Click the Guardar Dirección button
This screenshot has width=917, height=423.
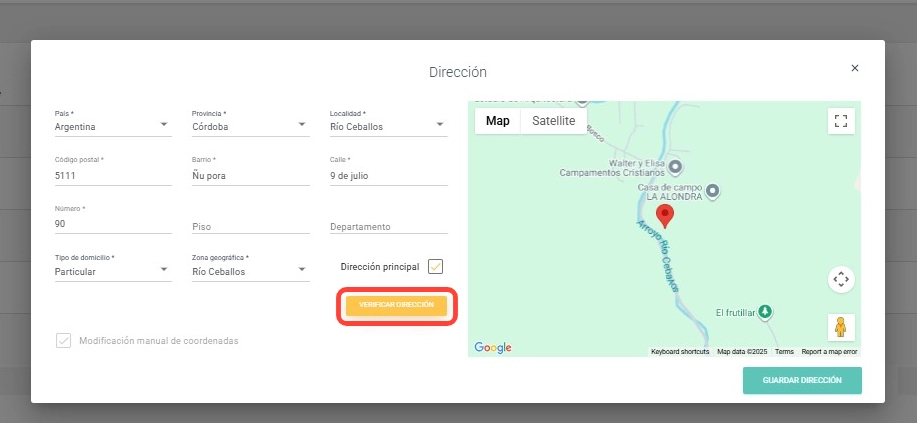click(x=802, y=381)
